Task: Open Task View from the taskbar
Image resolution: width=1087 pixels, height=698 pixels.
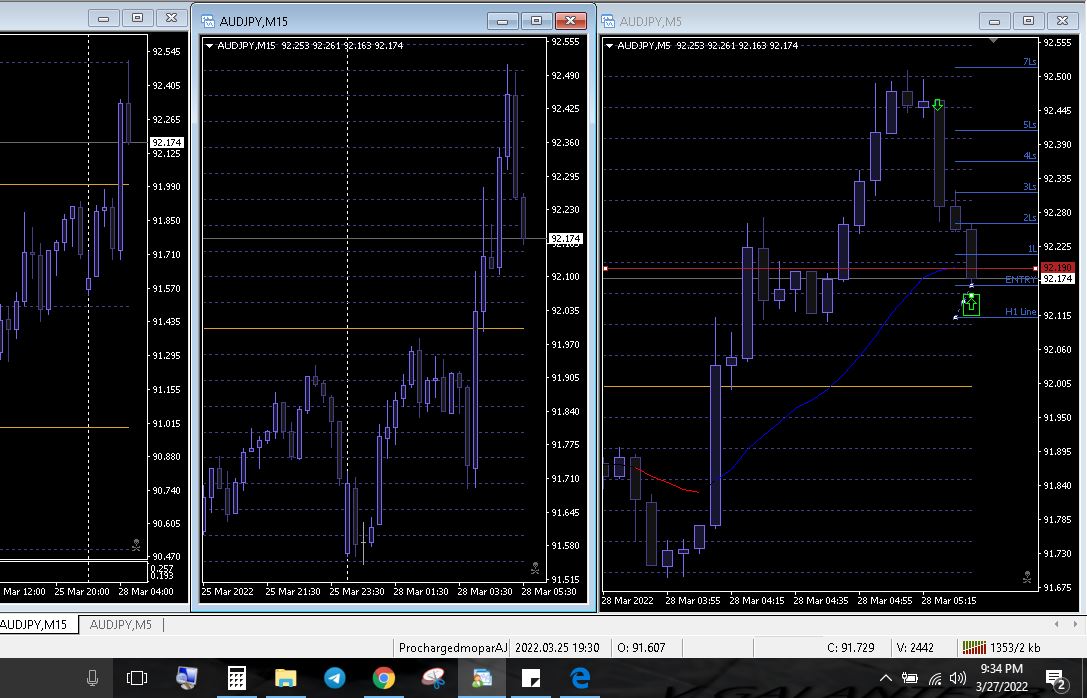Action: [x=137, y=678]
